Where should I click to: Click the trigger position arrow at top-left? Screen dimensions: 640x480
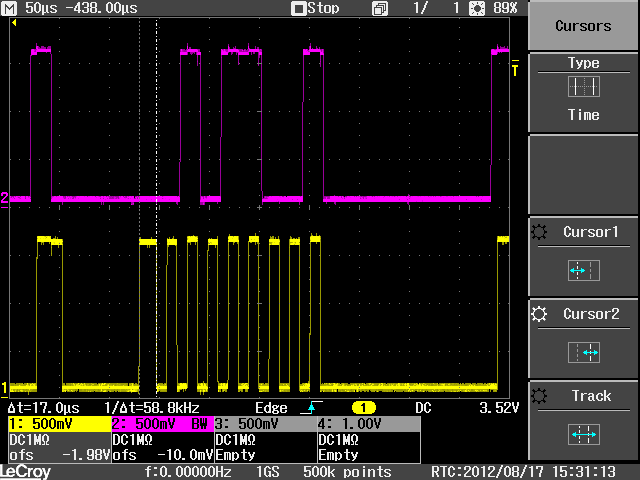coord(14,23)
